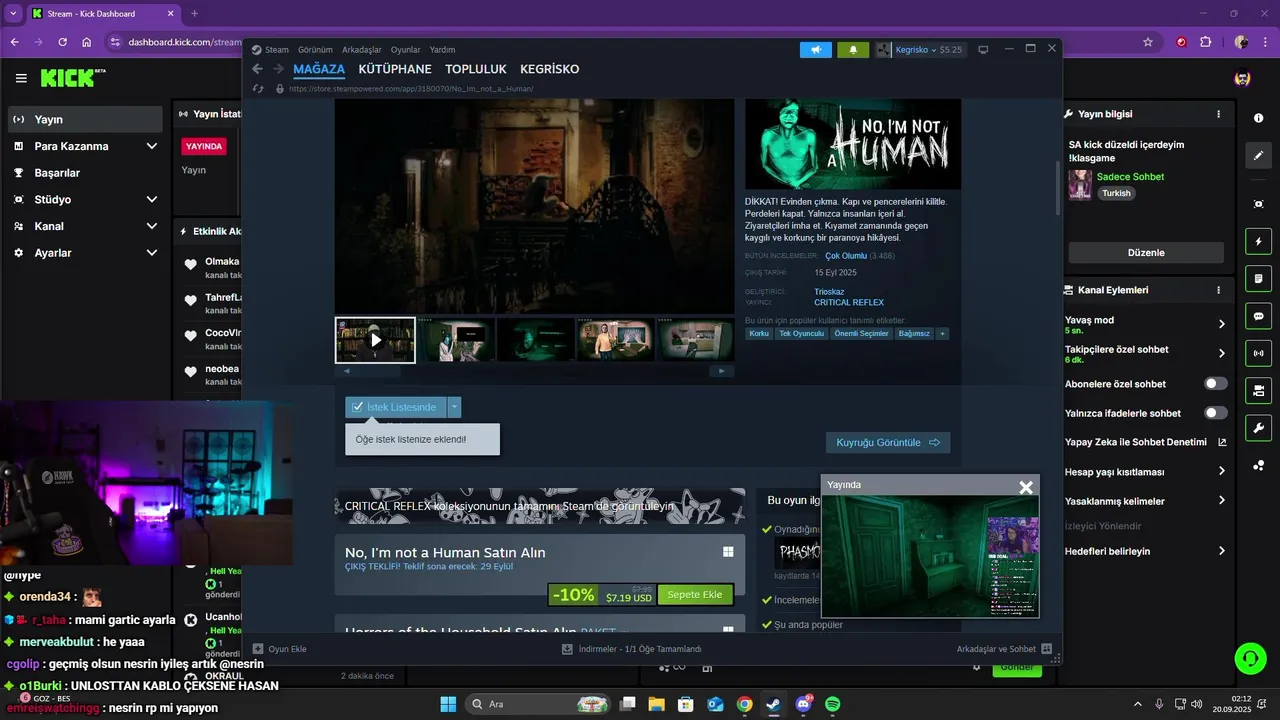Click lightning bolt icon in Kick sidebar
Viewport: 1280px width, 720px height.
(x=1258, y=241)
